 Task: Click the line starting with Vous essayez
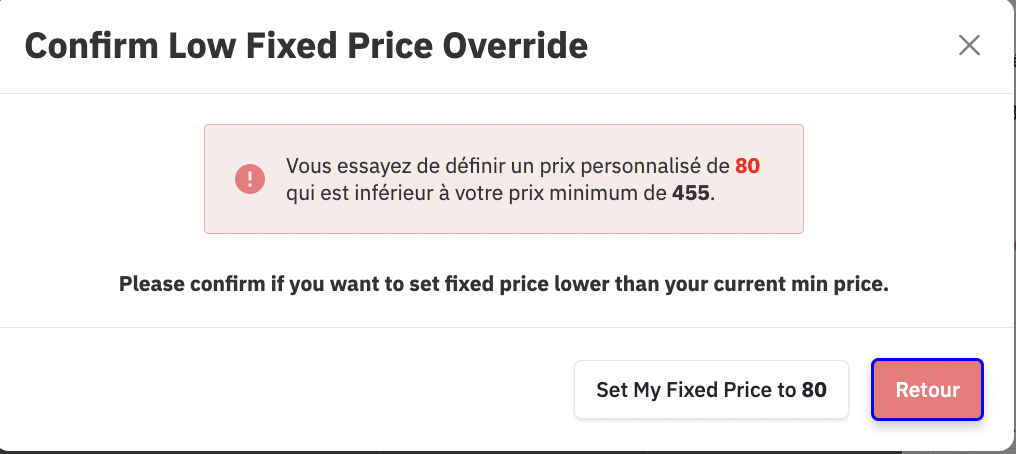coord(510,166)
